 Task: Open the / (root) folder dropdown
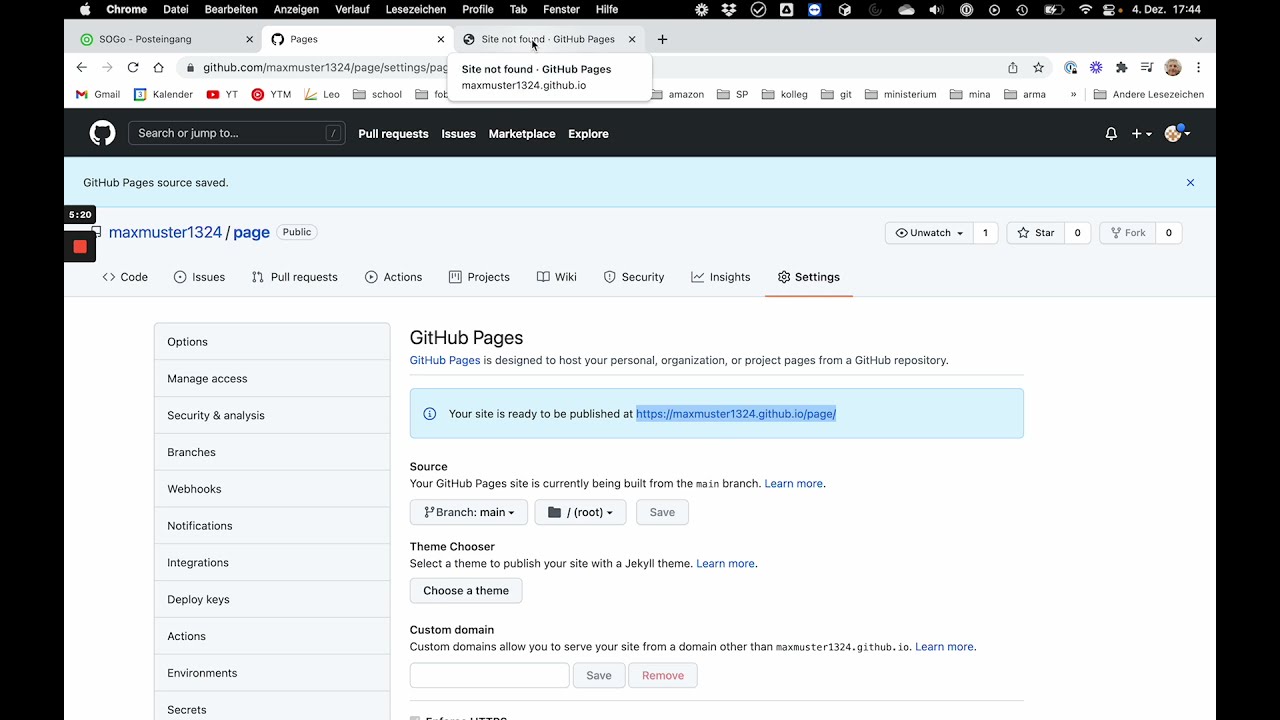click(580, 512)
